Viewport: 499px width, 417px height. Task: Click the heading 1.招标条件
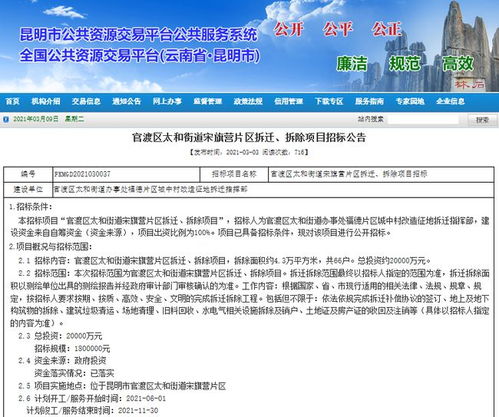tap(31, 207)
